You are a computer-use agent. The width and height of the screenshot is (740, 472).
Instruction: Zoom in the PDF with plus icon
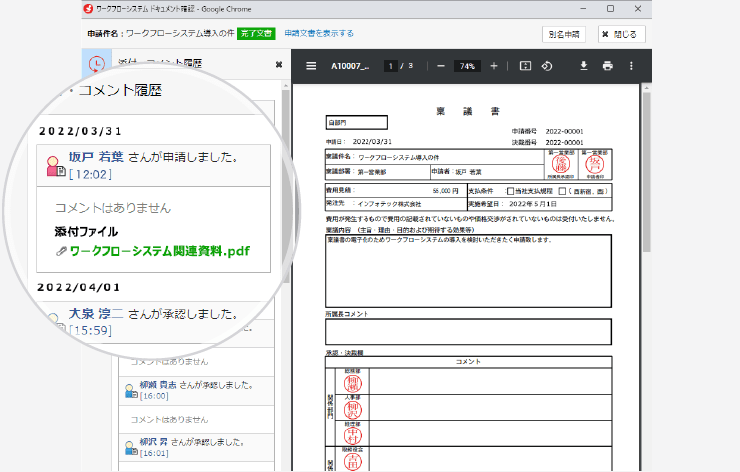tap(494, 66)
